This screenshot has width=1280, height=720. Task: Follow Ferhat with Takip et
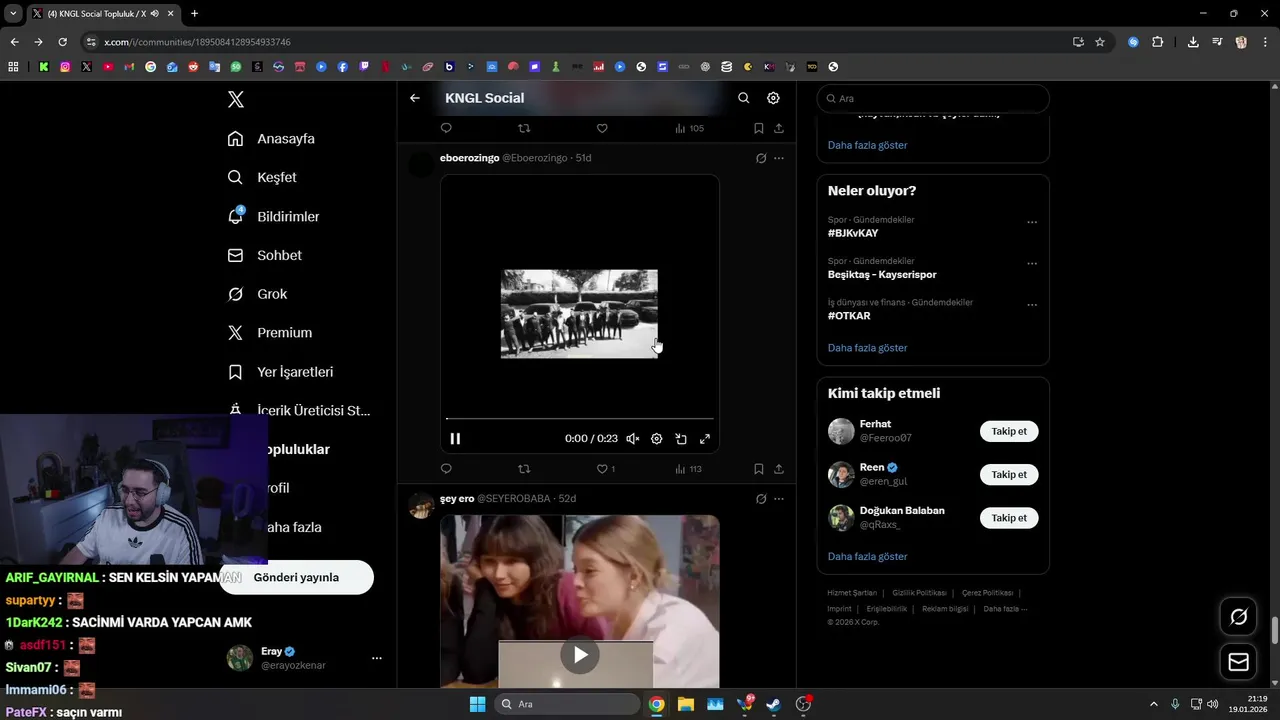tap(1009, 431)
